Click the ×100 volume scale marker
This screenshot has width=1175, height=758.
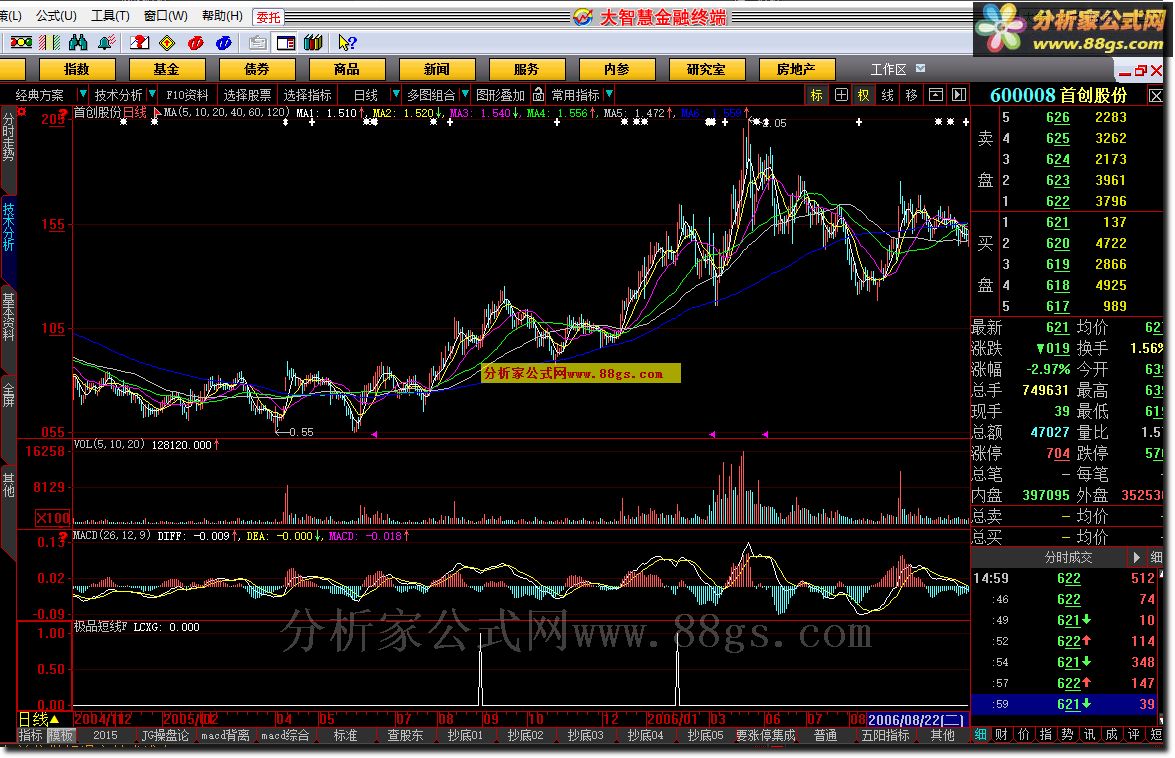click(x=52, y=518)
